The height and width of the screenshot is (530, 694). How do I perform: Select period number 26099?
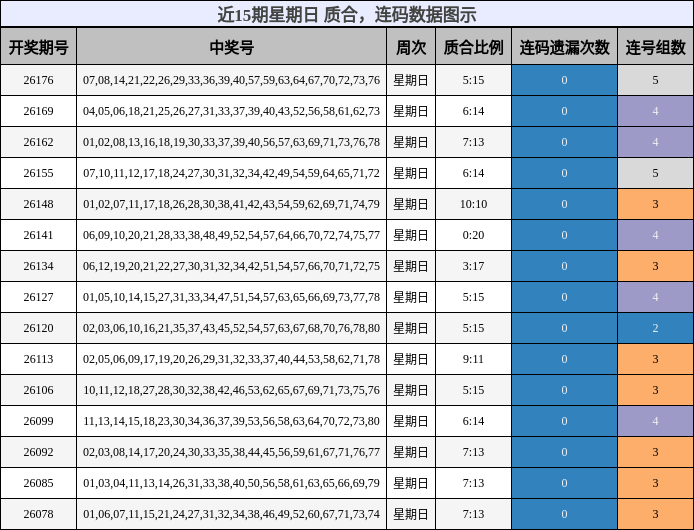tap(39, 421)
